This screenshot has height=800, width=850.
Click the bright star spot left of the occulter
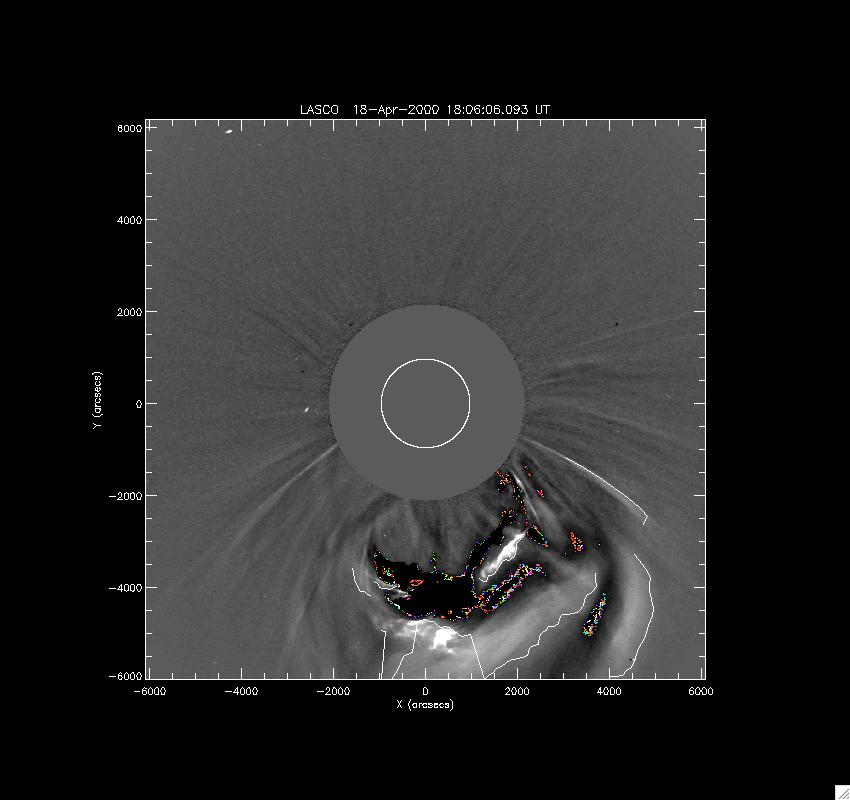point(305,410)
